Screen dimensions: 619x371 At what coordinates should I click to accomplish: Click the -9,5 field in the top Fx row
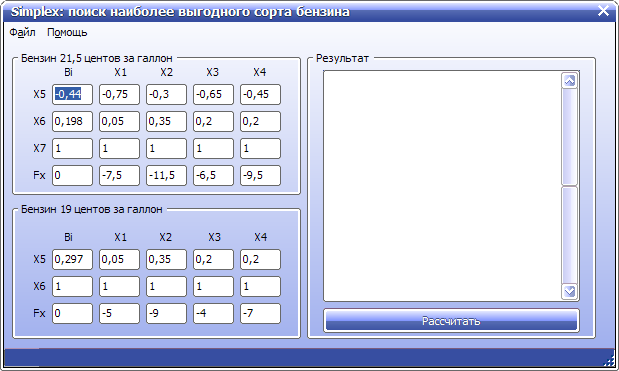[260, 175]
